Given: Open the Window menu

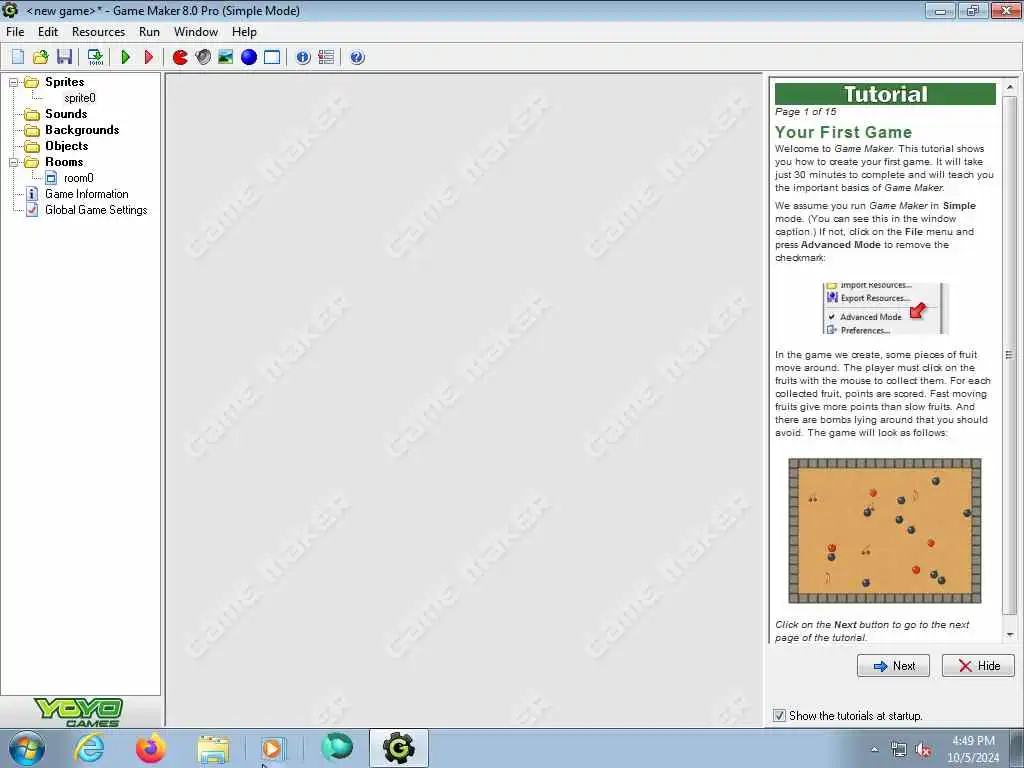Looking at the screenshot, I should coord(195,32).
